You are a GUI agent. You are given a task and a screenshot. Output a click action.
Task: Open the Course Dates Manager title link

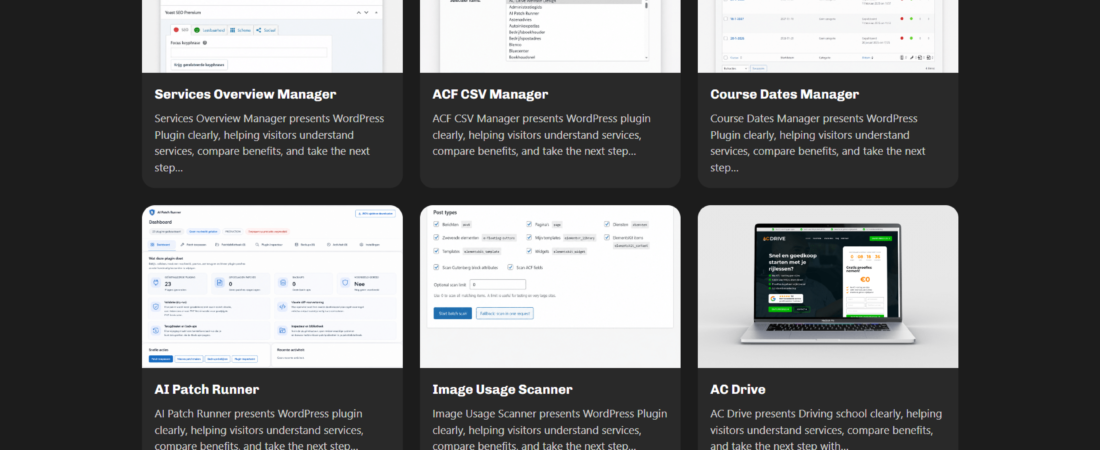pyautogui.click(x=784, y=94)
